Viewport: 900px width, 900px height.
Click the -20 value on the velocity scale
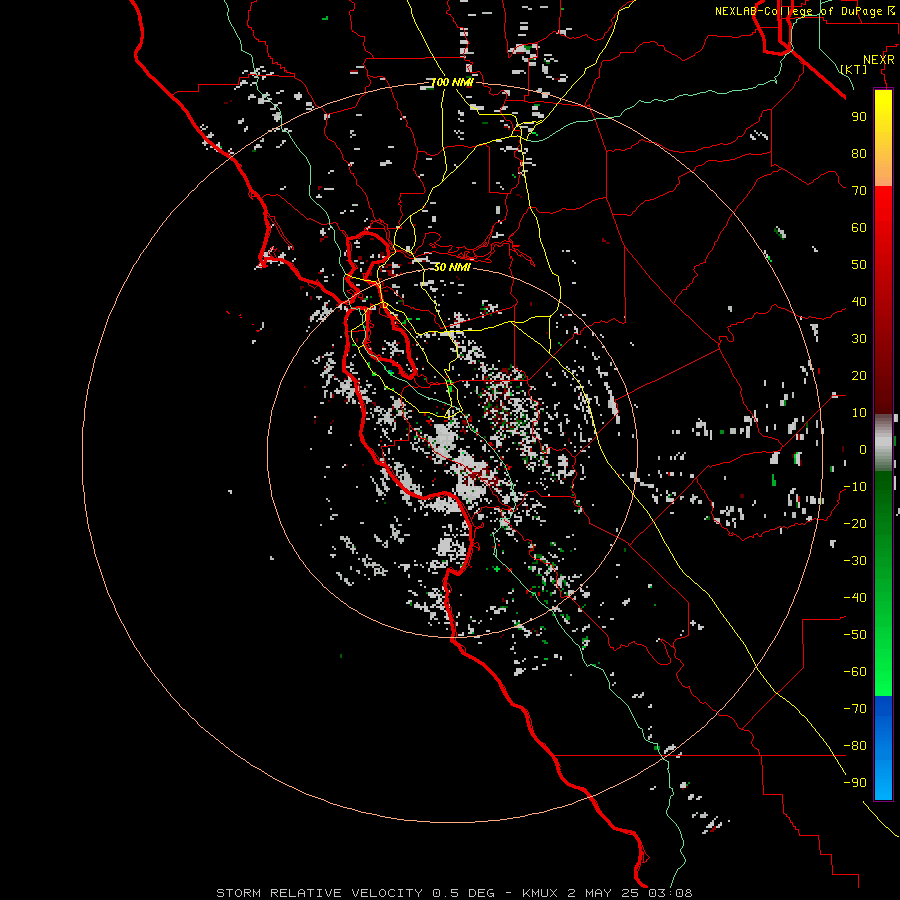(x=855, y=523)
